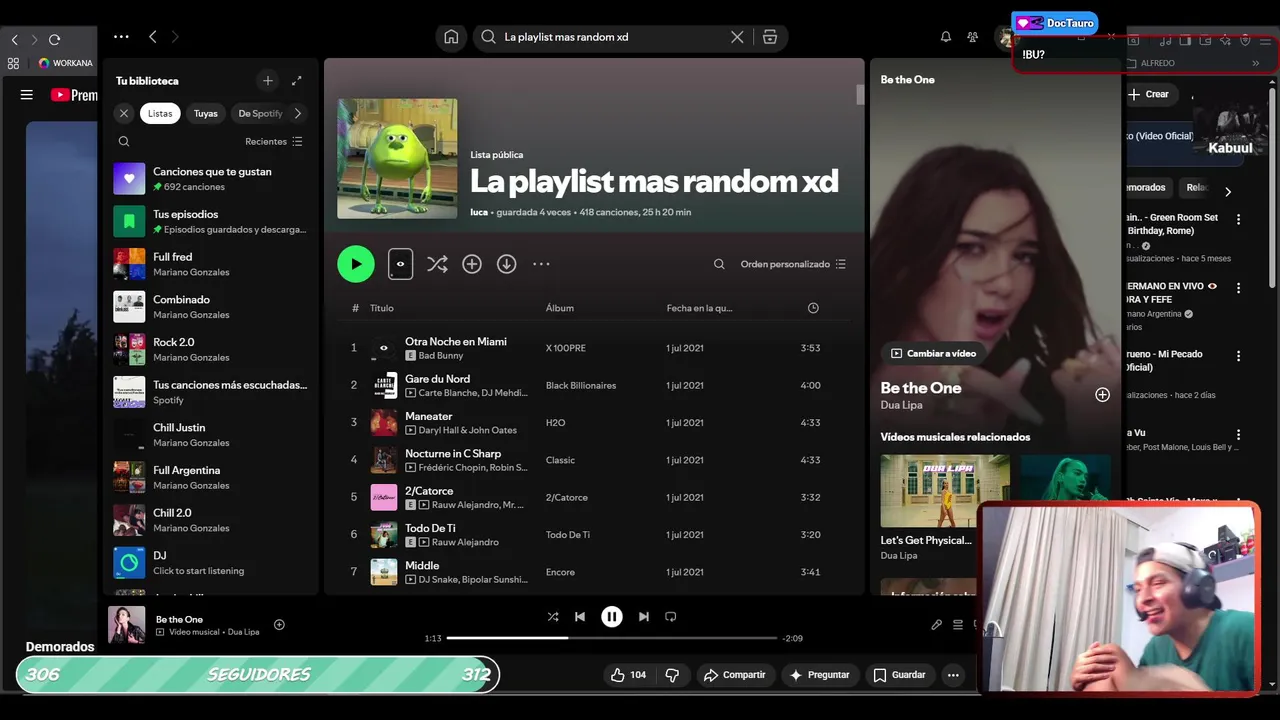Toggle shuffle in player bar

click(553, 617)
